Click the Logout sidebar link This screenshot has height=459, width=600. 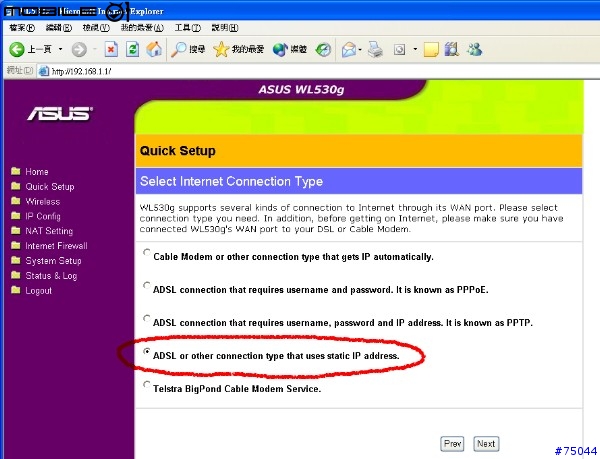click(38, 291)
